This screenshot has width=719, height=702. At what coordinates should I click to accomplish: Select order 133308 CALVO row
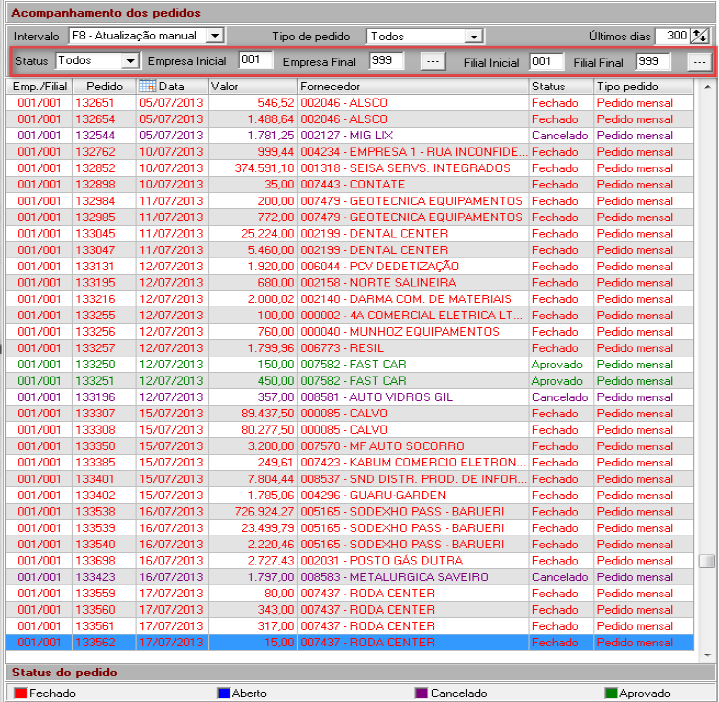(349, 430)
